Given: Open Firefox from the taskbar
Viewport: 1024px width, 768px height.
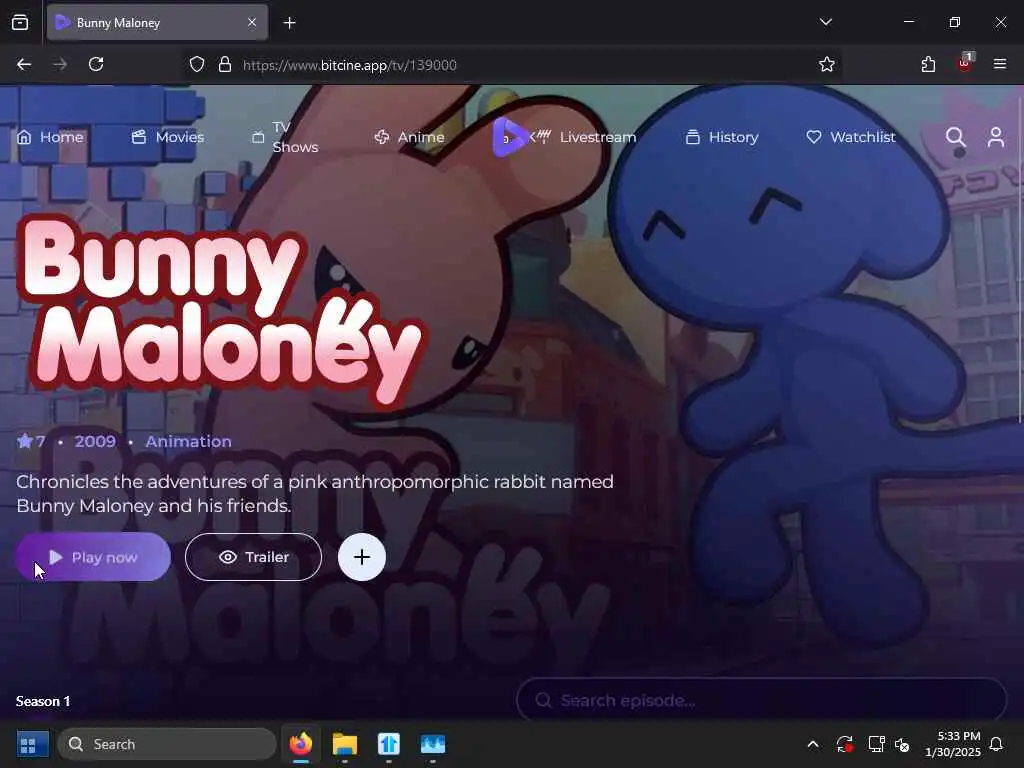Looking at the screenshot, I should (300, 744).
